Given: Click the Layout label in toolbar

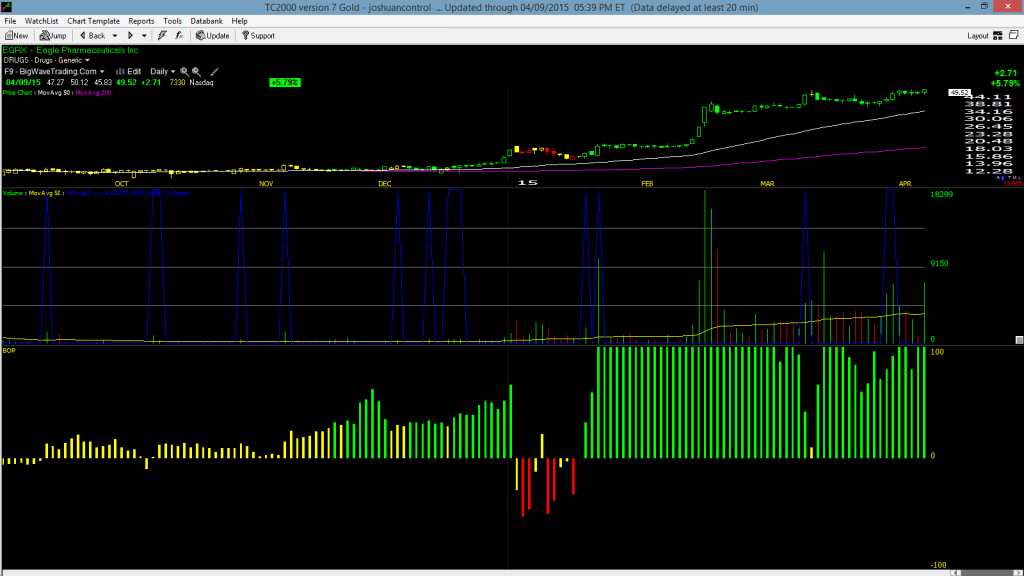Looking at the screenshot, I should [978, 36].
